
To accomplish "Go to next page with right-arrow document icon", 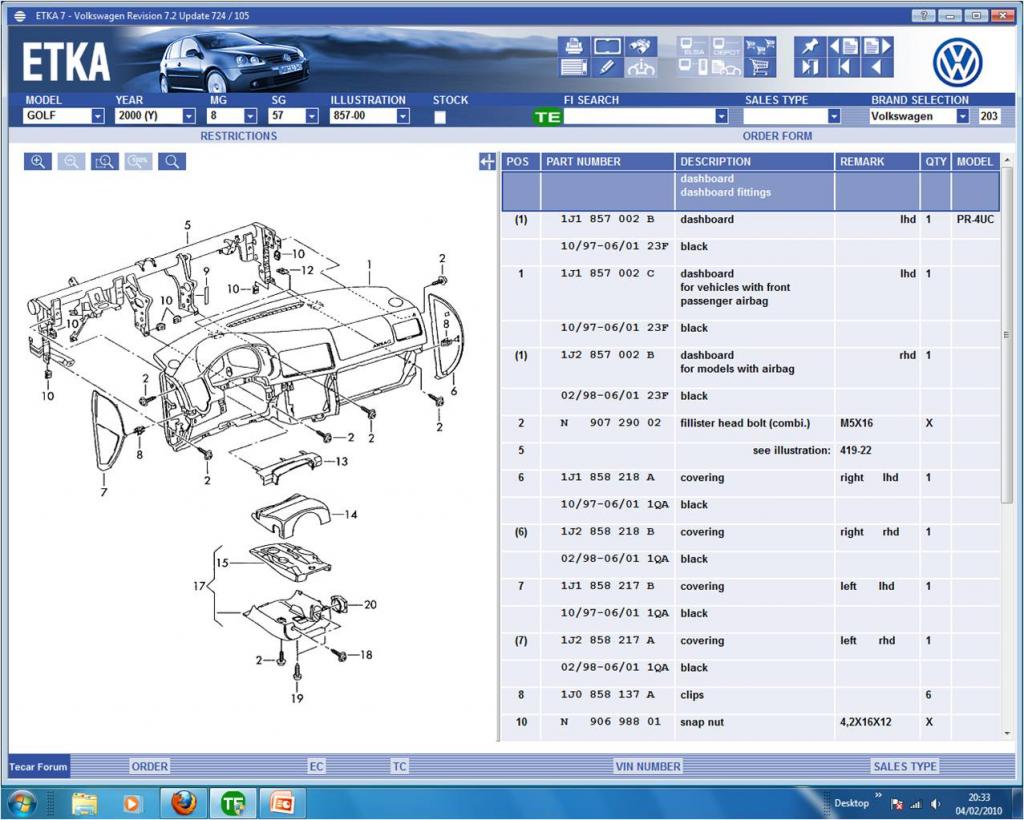I will click(x=877, y=46).
